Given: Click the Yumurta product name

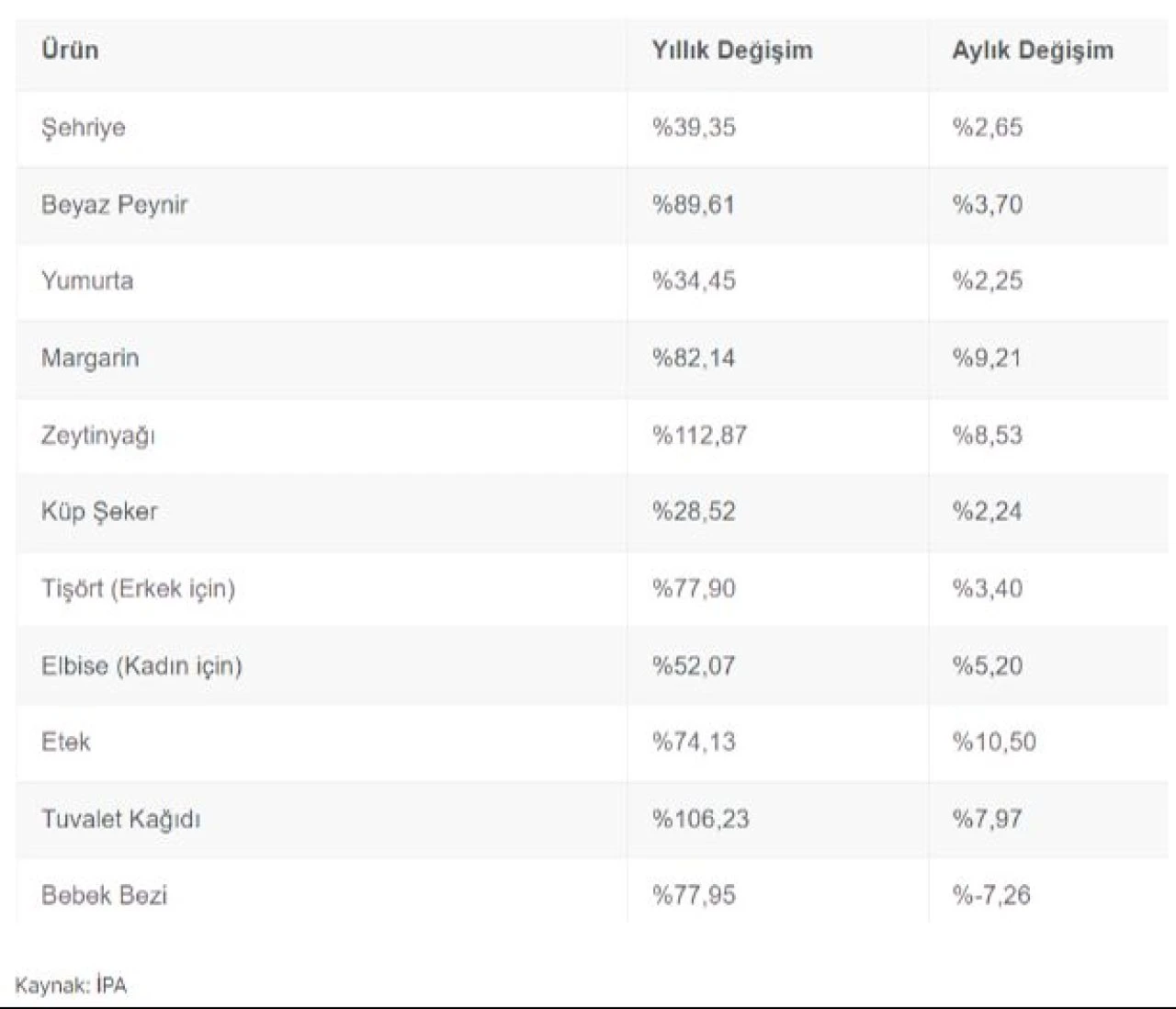Looking at the screenshot, I should pos(87,280).
